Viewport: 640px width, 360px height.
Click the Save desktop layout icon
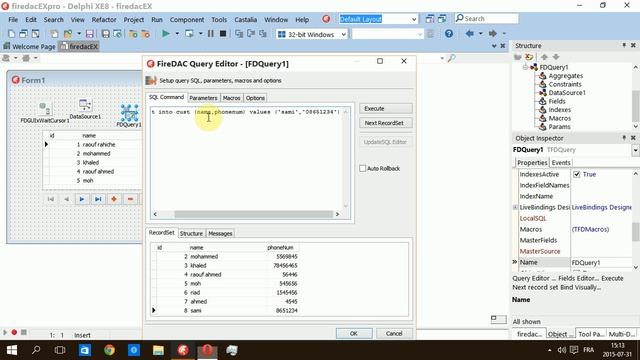pos(430,19)
